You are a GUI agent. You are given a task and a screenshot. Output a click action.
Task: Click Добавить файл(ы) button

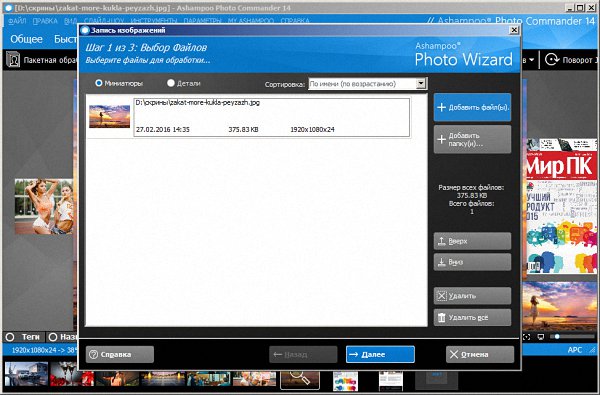pyautogui.click(x=472, y=108)
